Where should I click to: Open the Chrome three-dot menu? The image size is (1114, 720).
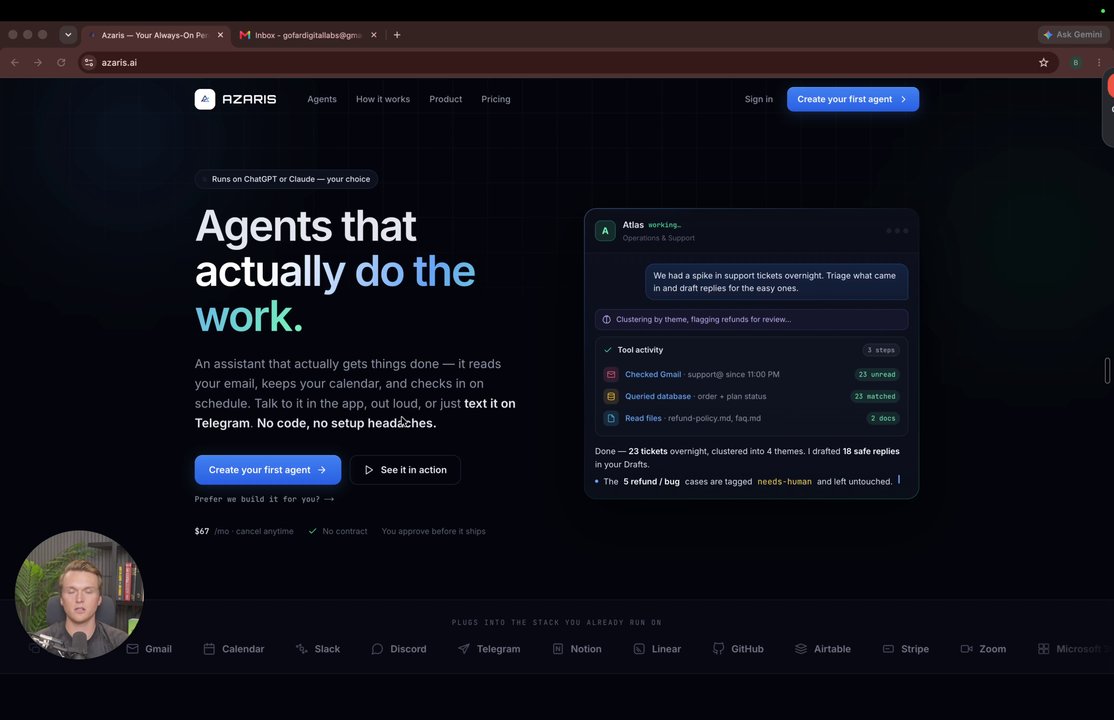coord(1099,63)
